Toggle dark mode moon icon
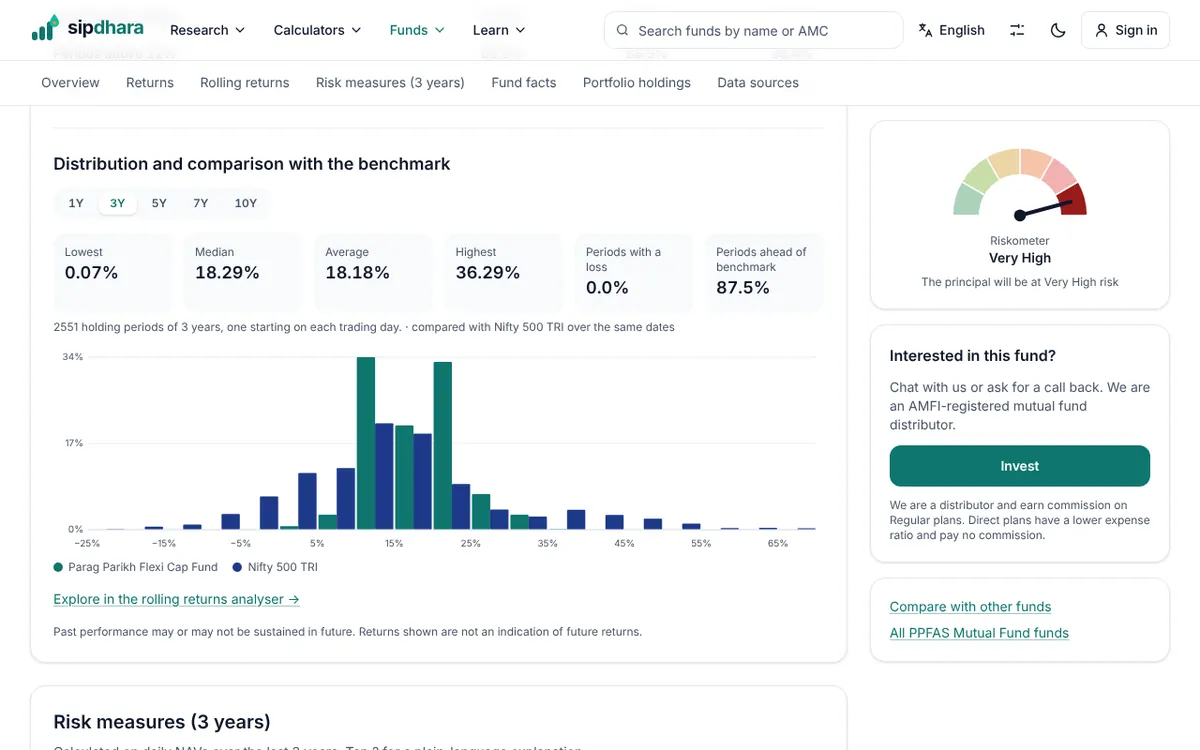 (x=1058, y=30)
